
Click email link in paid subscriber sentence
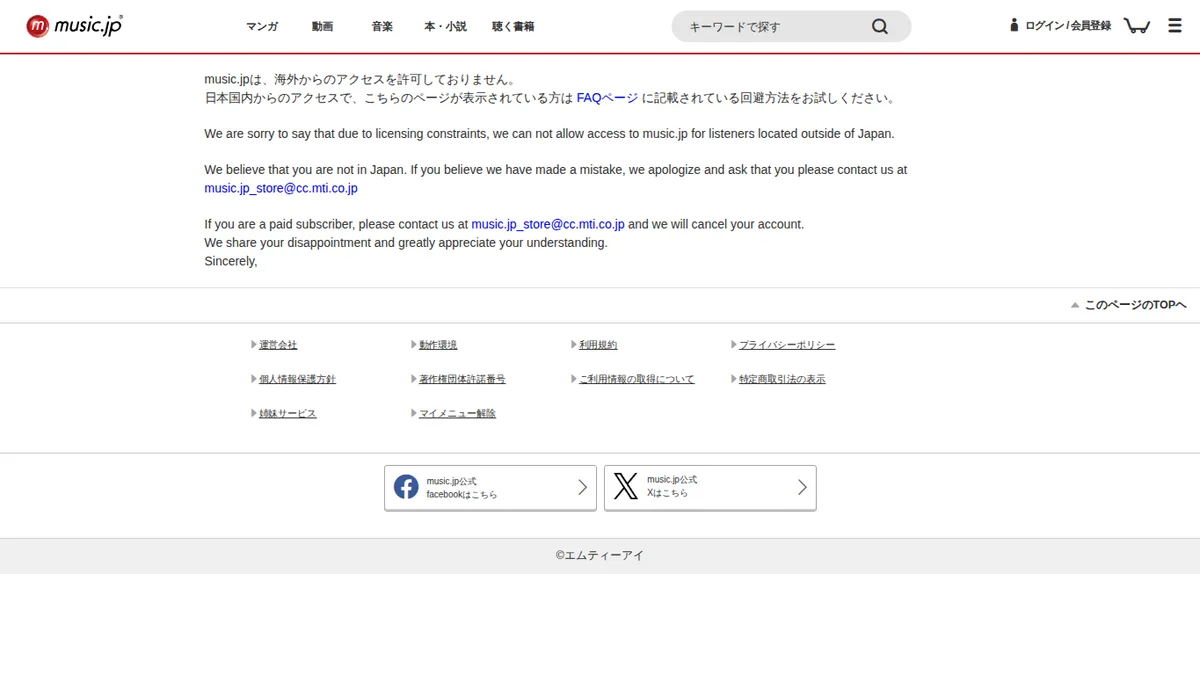[548, 224]
